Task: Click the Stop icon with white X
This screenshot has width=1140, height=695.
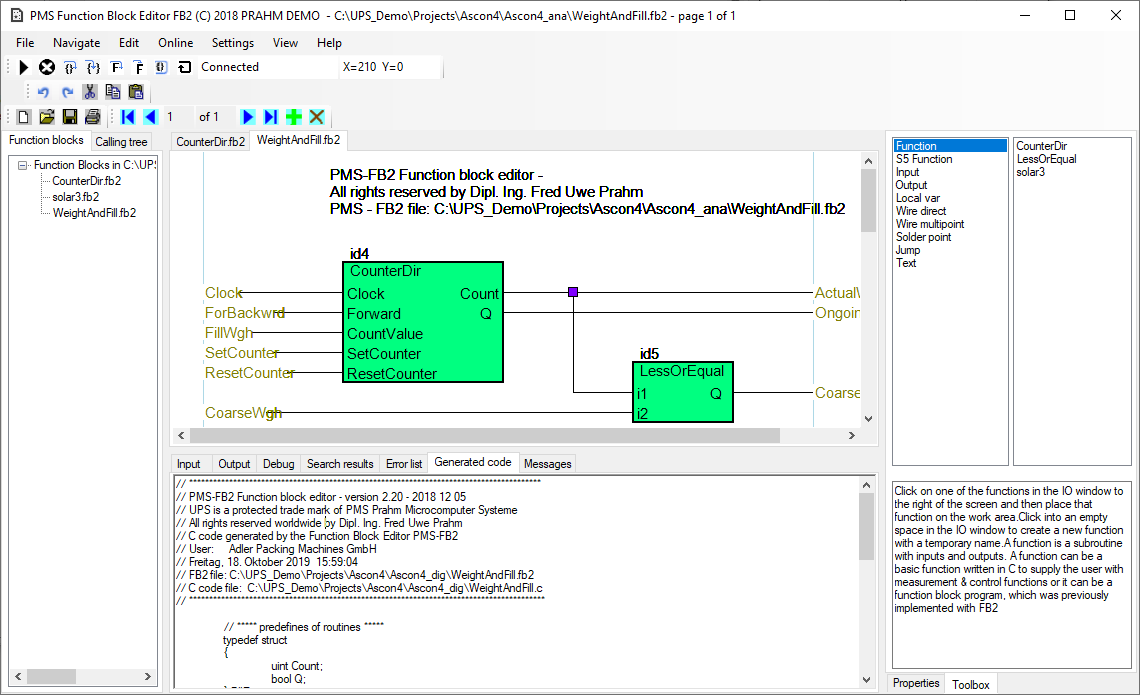Action: point(46,67)
